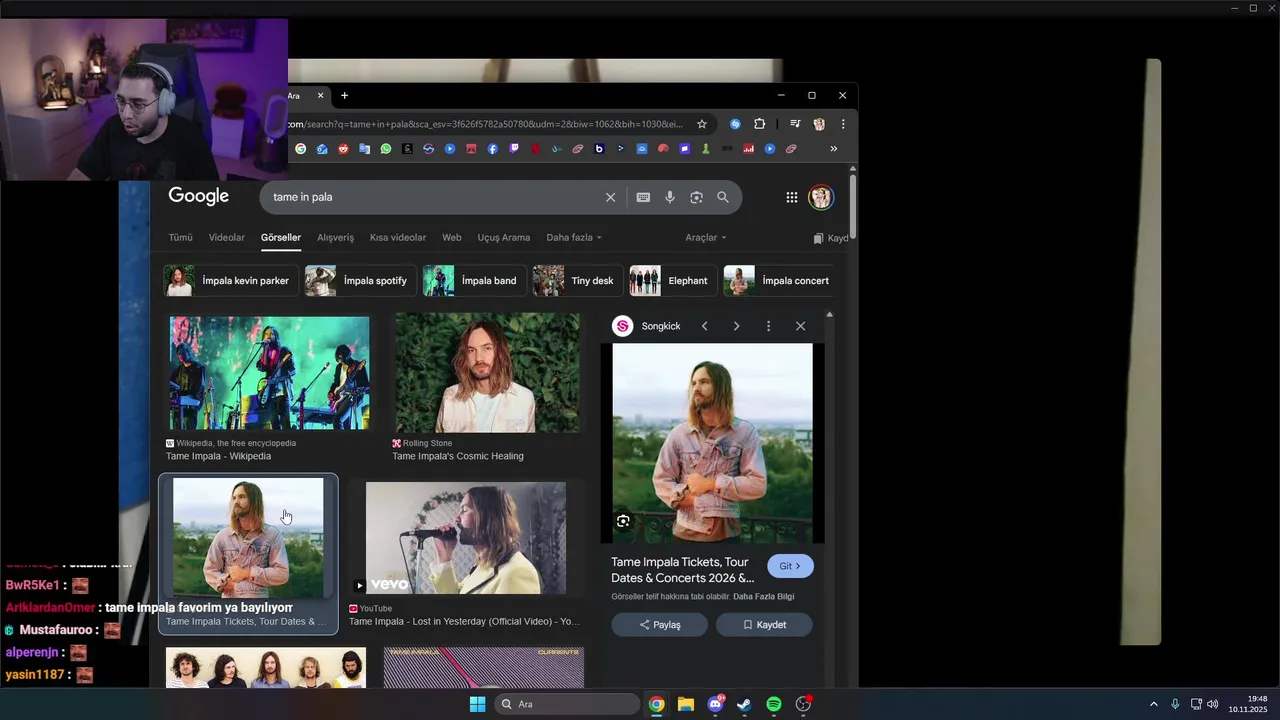Click in the Google search input field
This screenshot has width=1280, height=720.
pyautogui.click(x=430, y=197)
